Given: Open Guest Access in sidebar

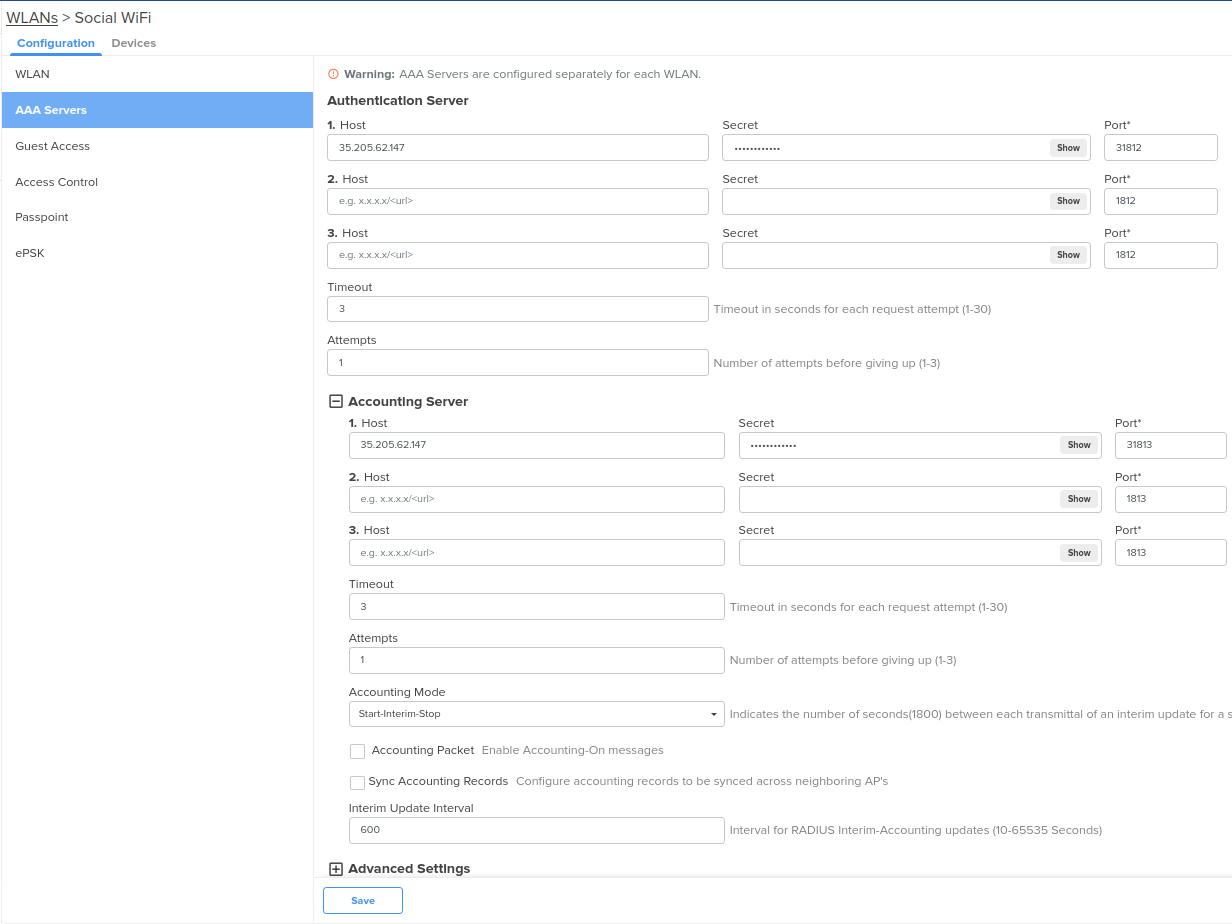Looking at the screenshot, I should click(x=53, y=146).
